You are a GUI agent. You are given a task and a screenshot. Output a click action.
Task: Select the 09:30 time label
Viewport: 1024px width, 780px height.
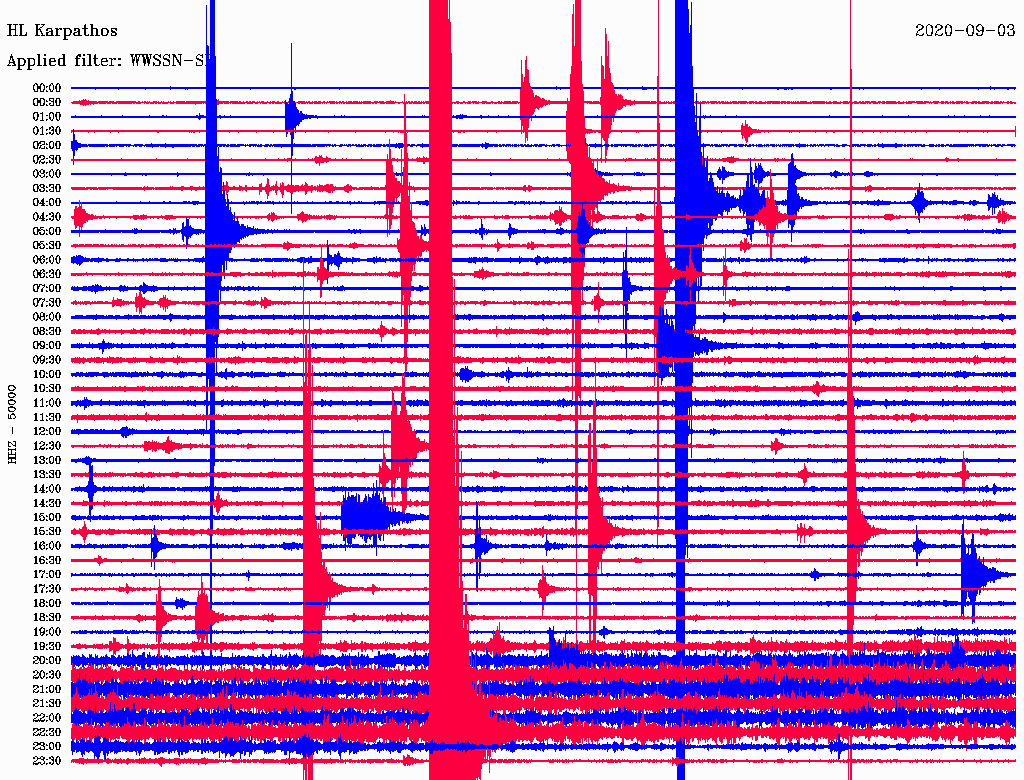pos(47,361)
